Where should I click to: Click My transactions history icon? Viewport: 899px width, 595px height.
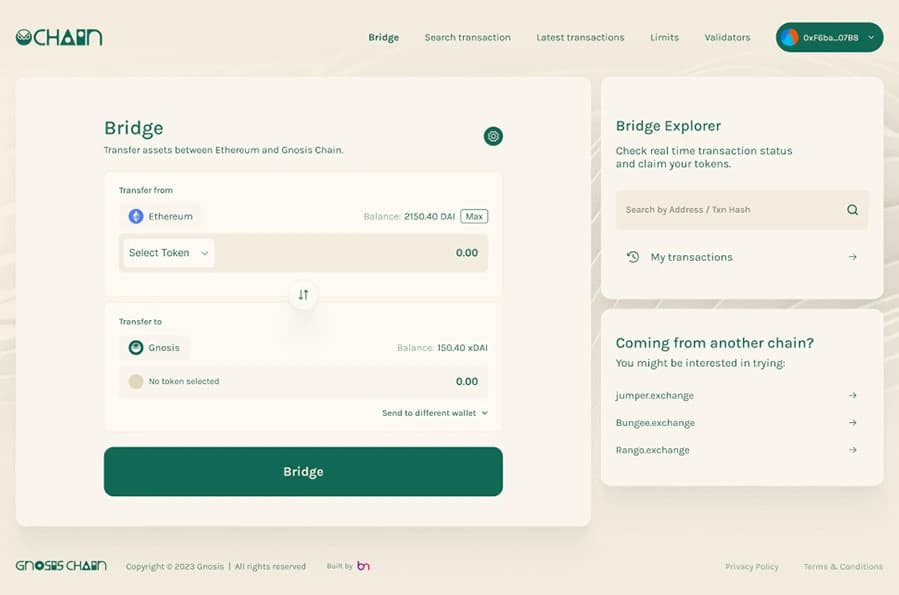click(633, 257)
